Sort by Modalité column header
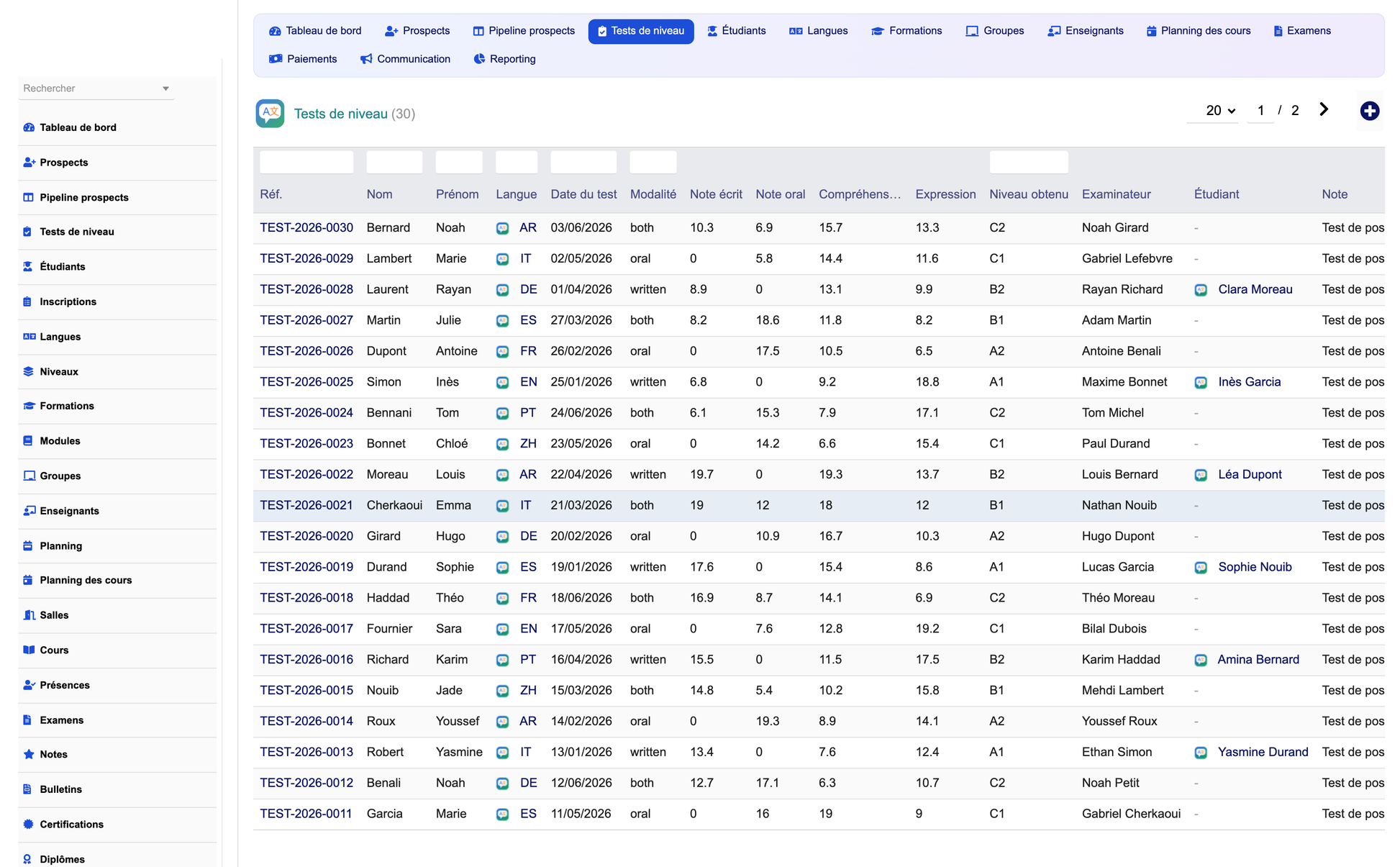Image resolution: width=1400 pixels, height=867 pixels. click(x=653, y=194)
